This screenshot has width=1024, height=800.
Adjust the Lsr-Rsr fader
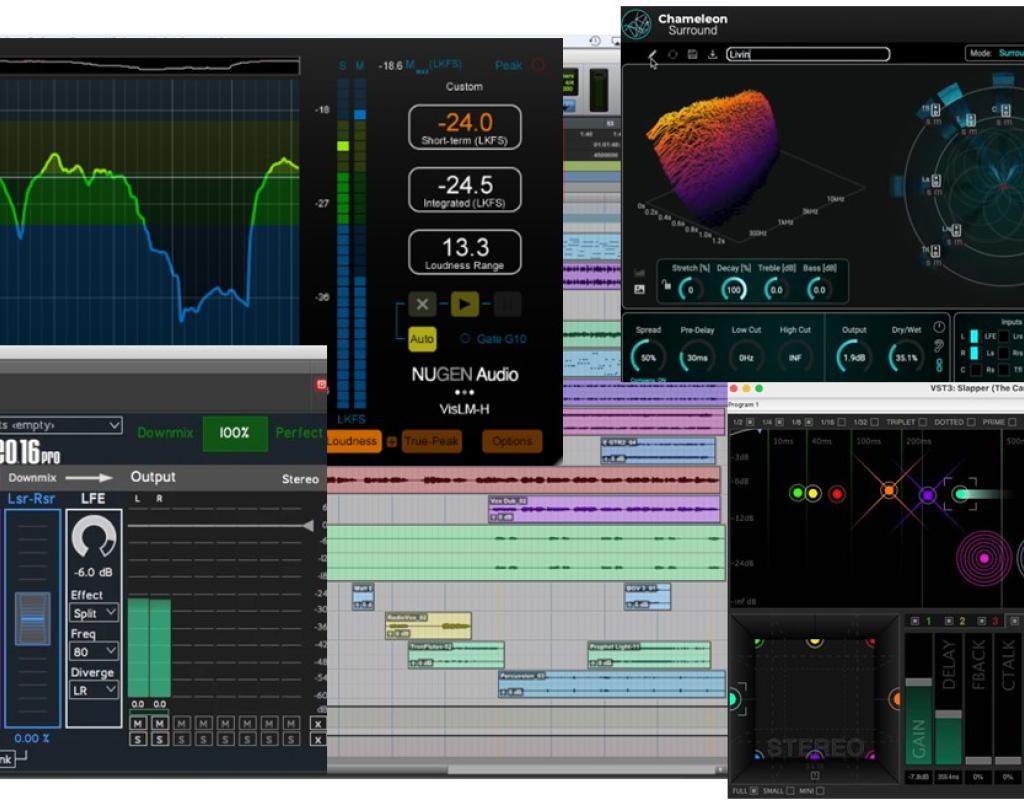click(x=33, y=618)
